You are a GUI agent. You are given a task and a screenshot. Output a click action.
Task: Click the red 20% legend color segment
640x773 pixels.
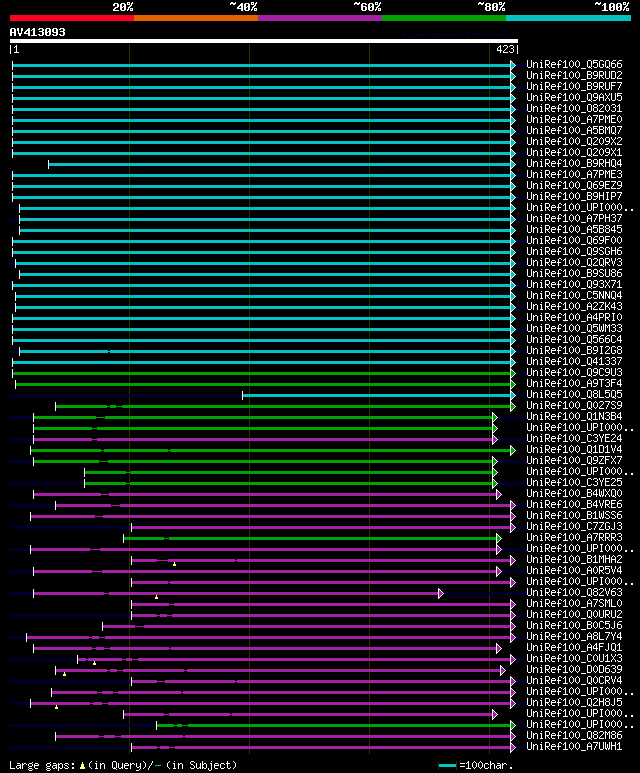click(x=72, y=18)
